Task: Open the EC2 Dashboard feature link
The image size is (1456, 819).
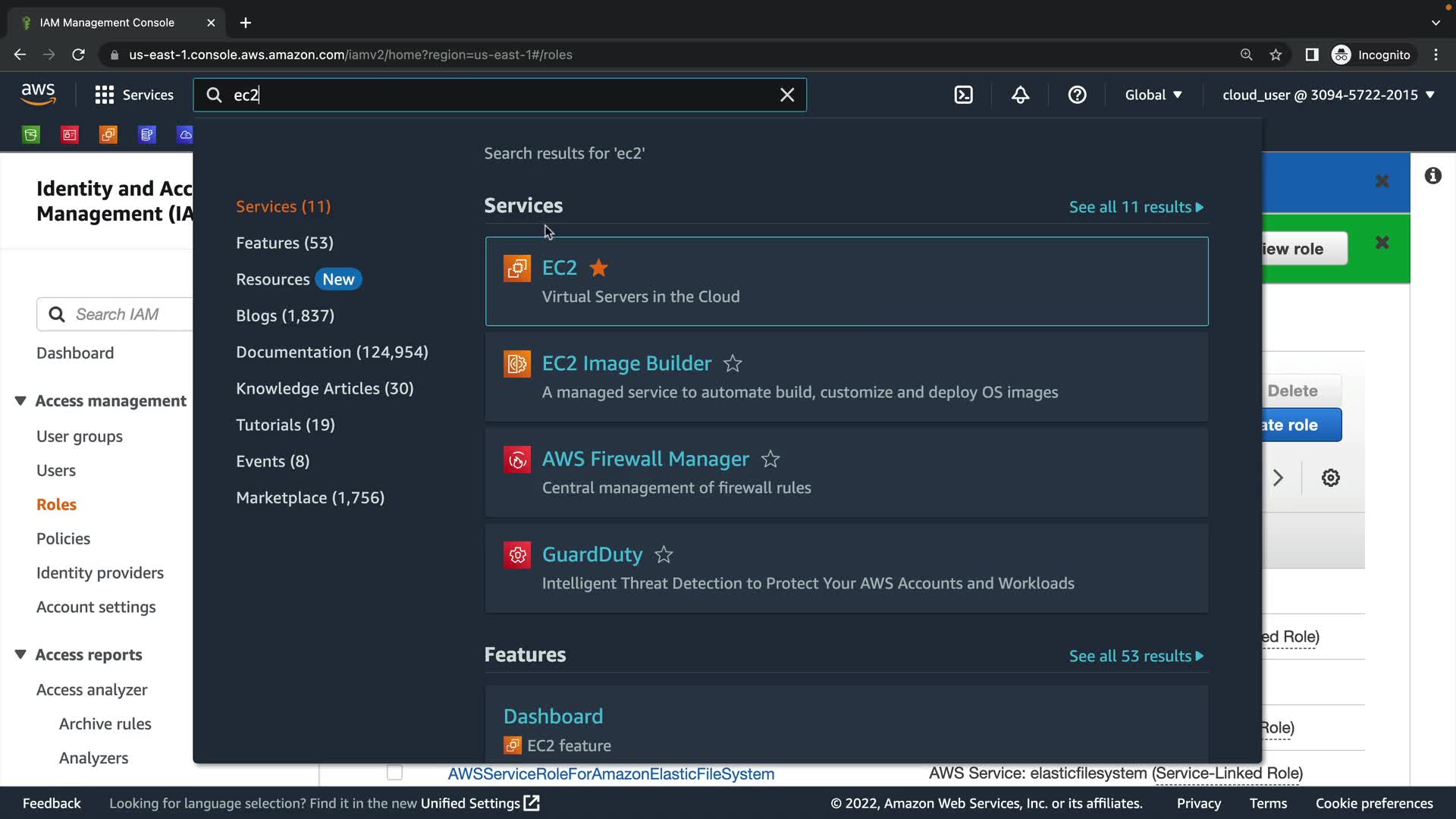Action: click(x=553, y=716)
